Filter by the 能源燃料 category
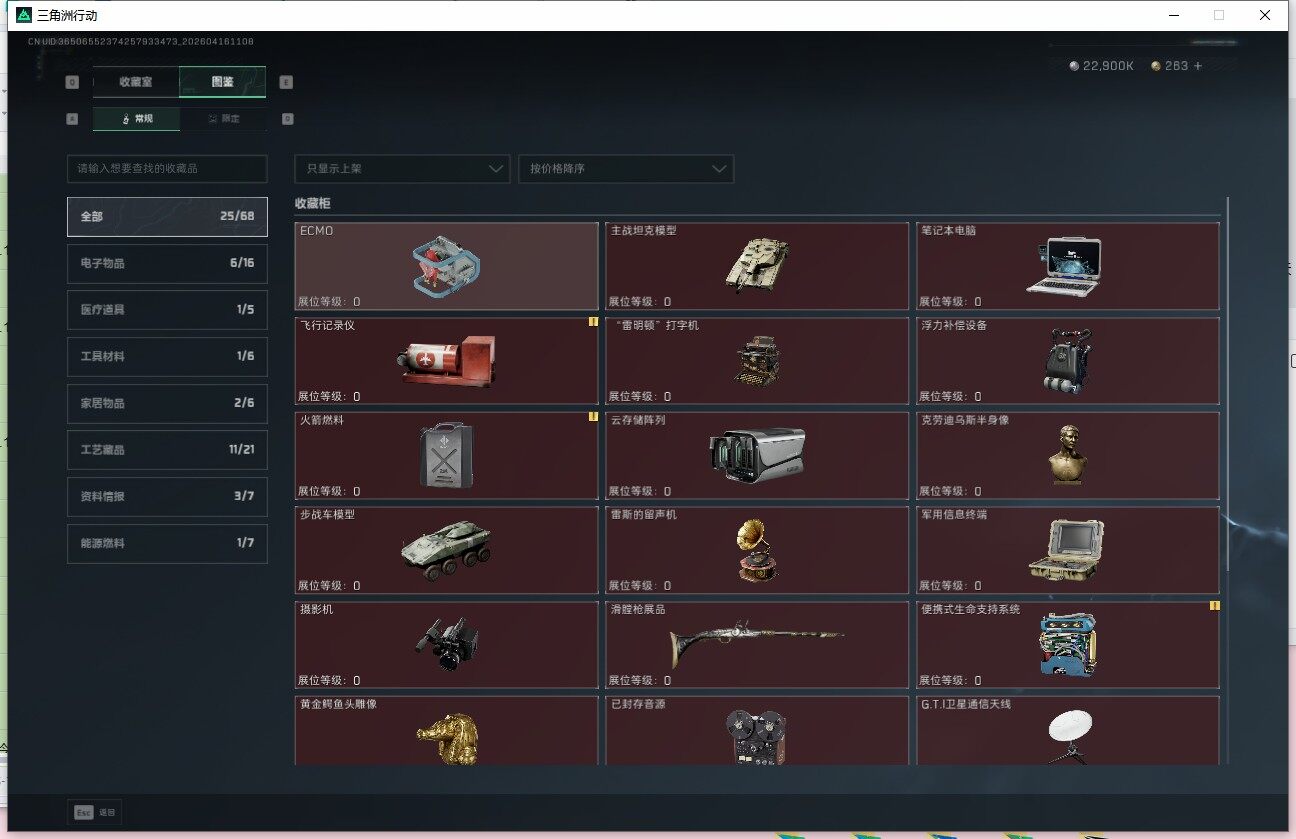The height and width of the screenshot is (839, 1296). click(x=167, y=544)
